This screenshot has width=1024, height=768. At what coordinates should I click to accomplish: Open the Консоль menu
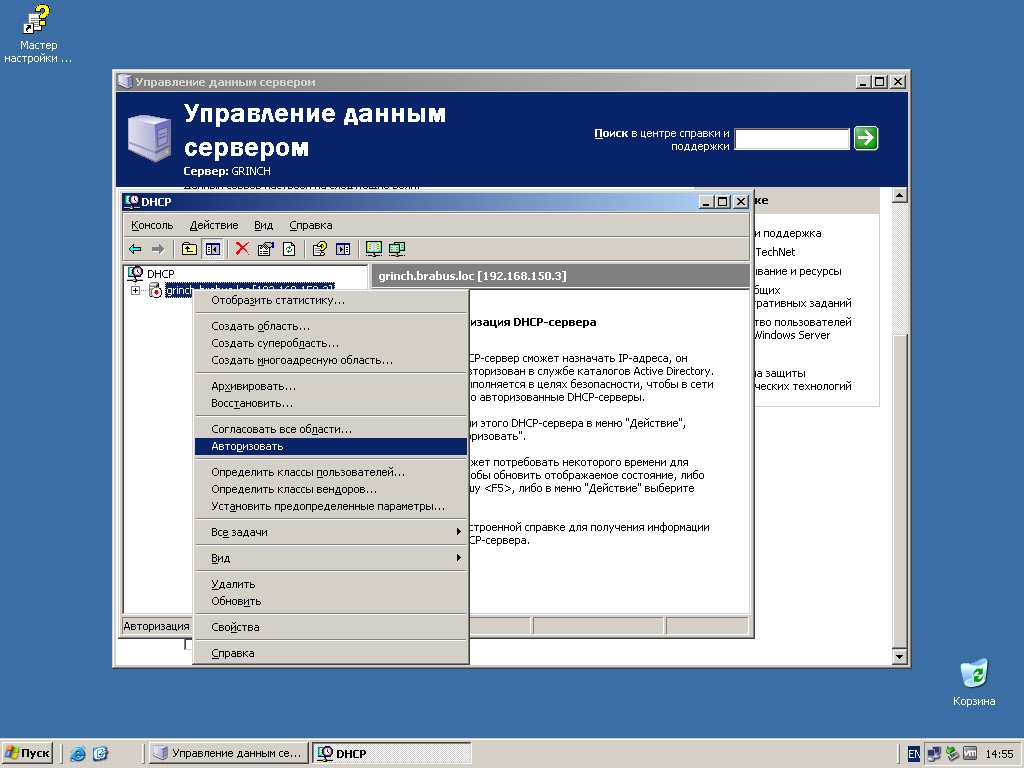pyautogui.click(x=152, y=225)
